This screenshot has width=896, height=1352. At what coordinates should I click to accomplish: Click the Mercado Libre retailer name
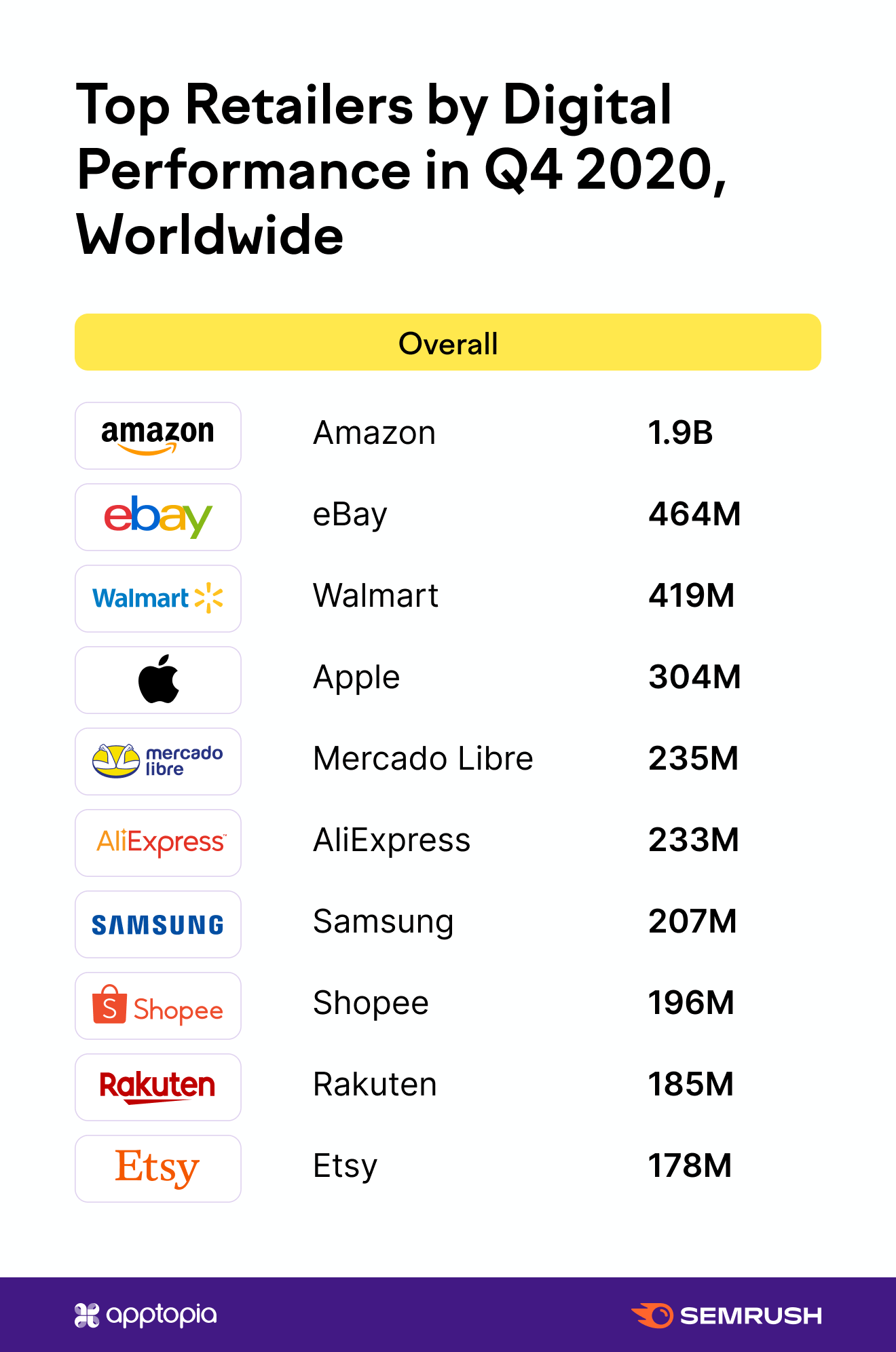coord(423,759)
